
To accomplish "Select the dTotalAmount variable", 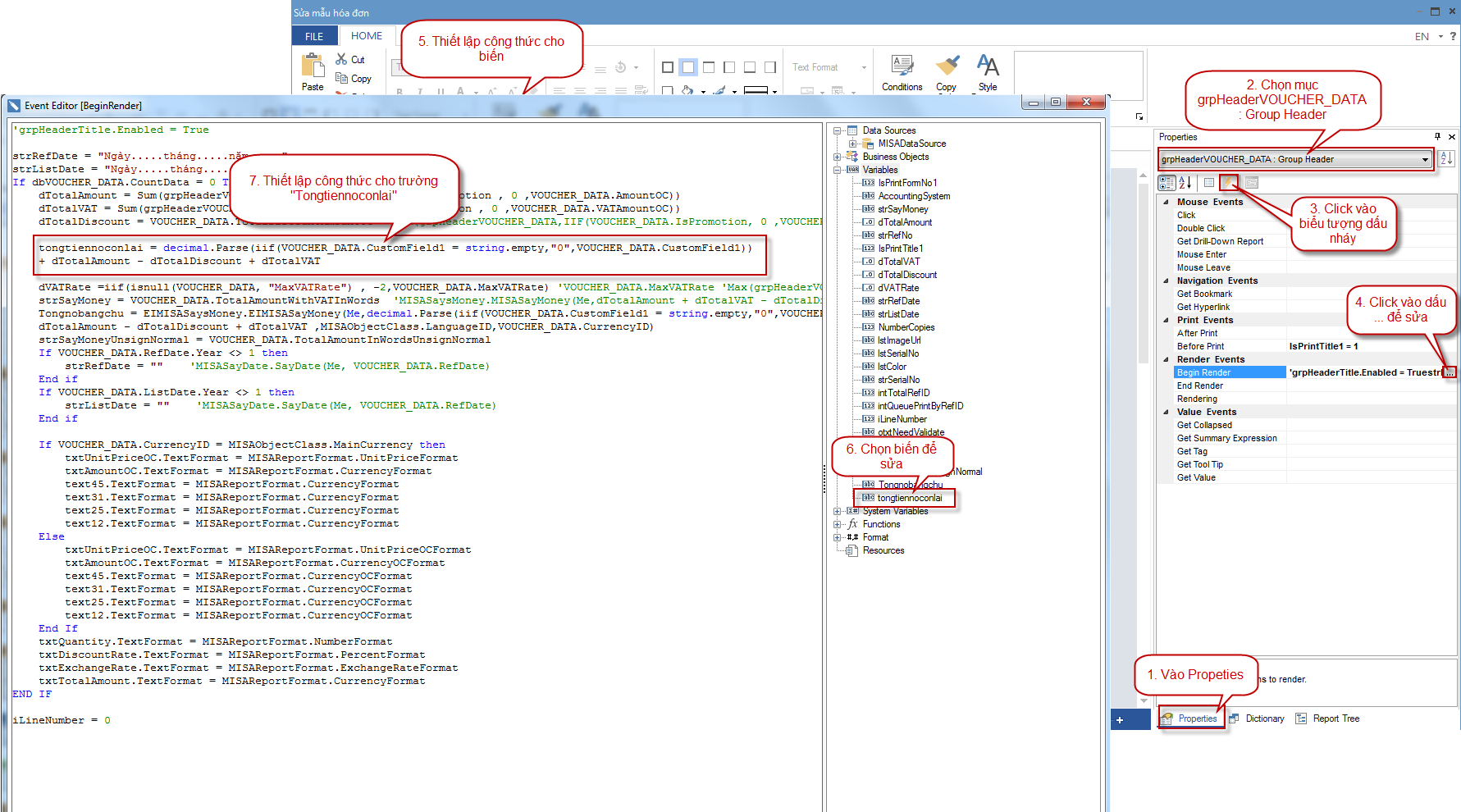I will 905,222.
